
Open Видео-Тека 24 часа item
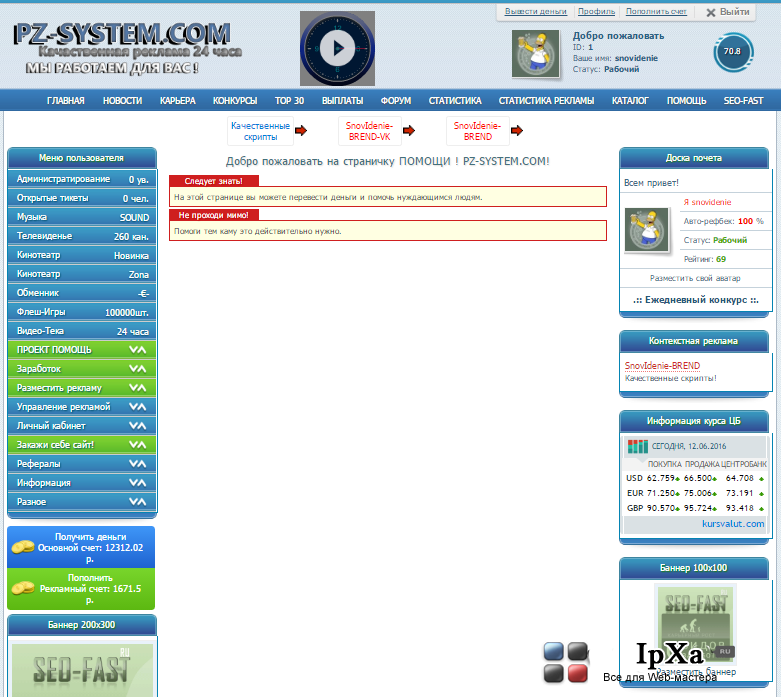tap(82, 331)
